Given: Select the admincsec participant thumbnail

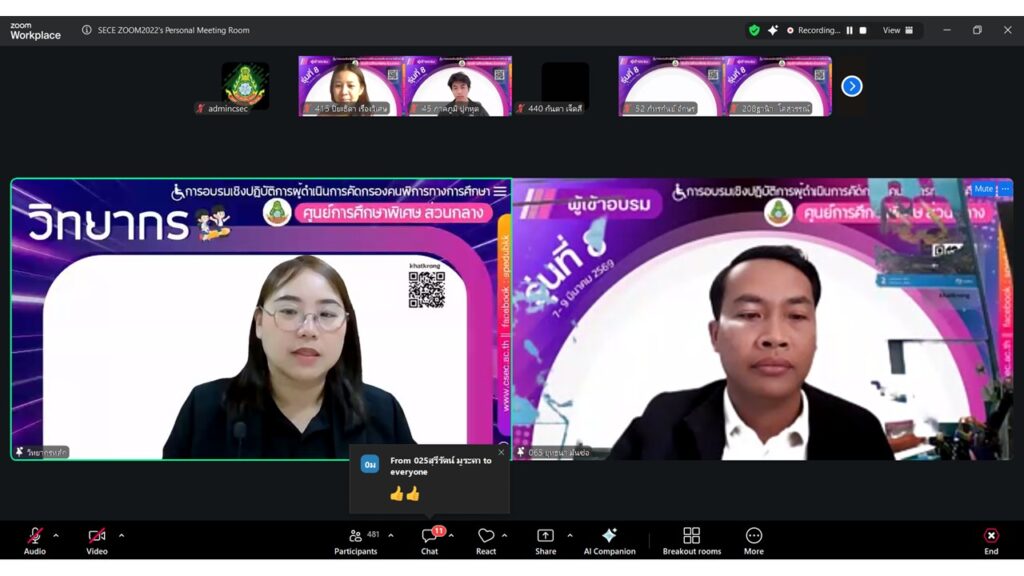Looking at the screenshot, I should (245, 86).
